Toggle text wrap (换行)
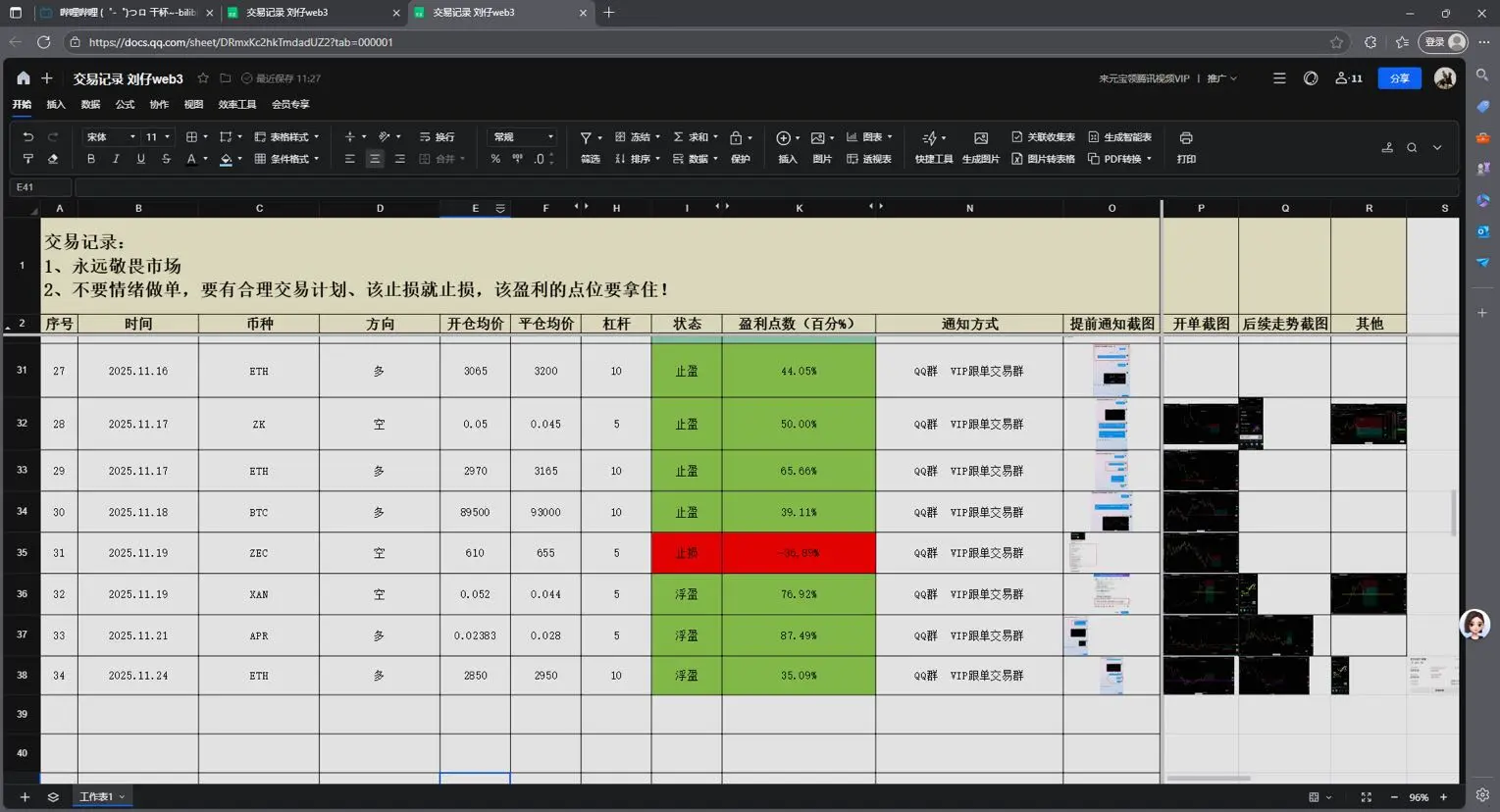 (437, 137)
